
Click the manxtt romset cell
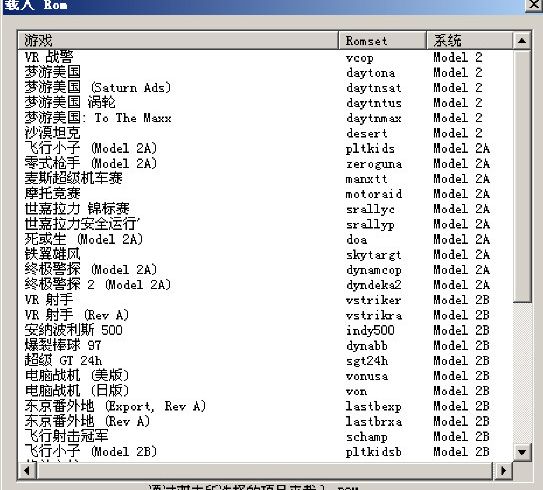tap(366, 179)
